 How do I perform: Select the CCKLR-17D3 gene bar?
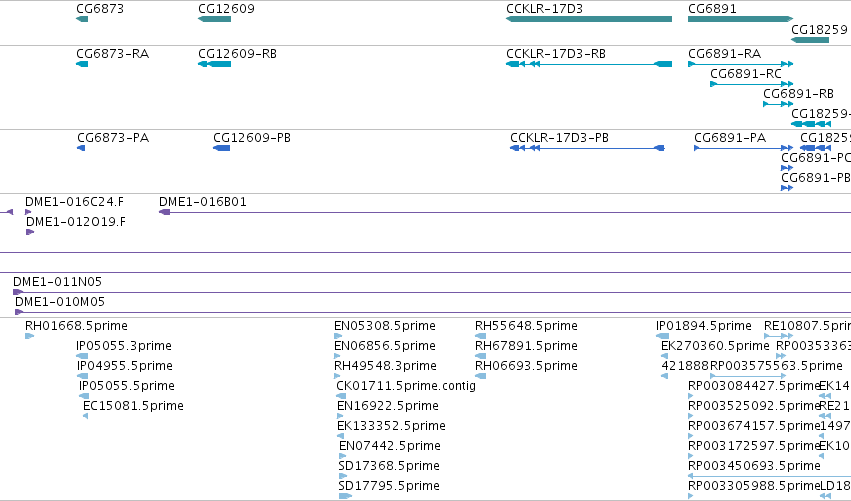[x=589, y=19]
